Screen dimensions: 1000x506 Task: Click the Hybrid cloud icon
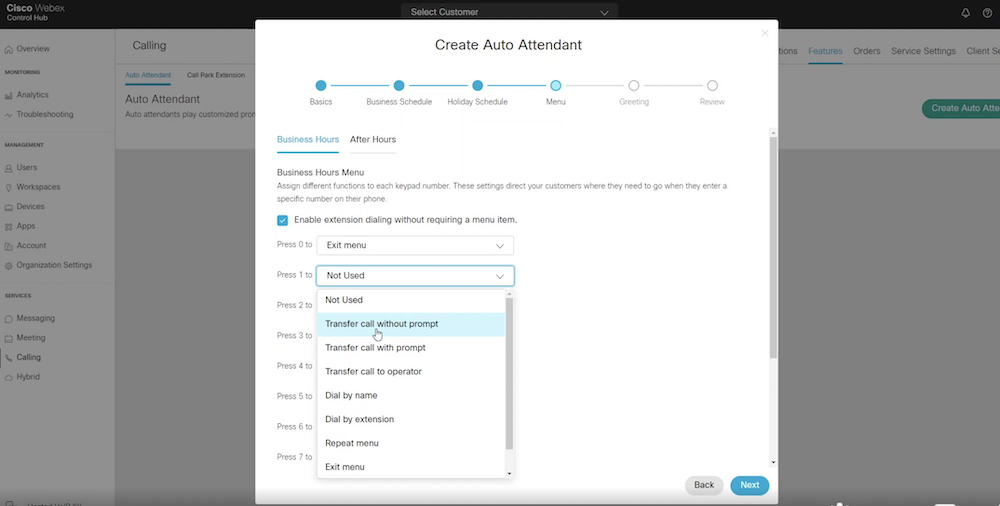point(9,377)
